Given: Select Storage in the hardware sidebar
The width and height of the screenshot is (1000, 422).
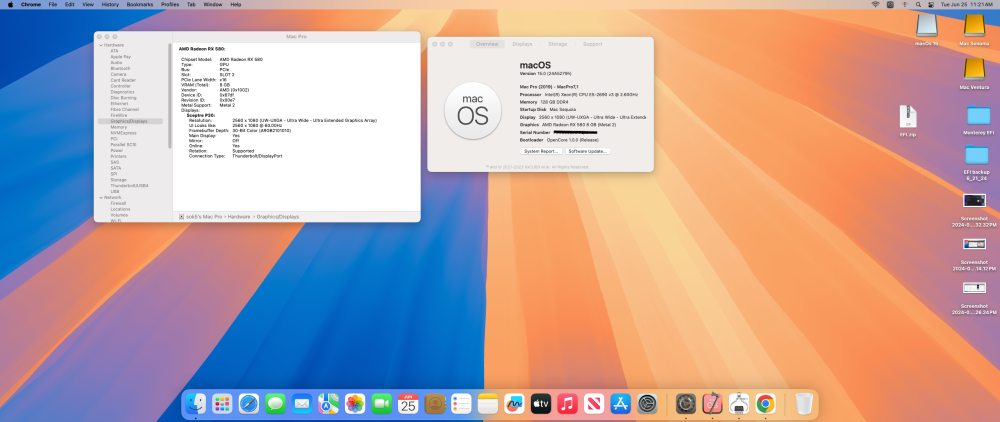Looking at the screenshot, I should coord(119,180).
